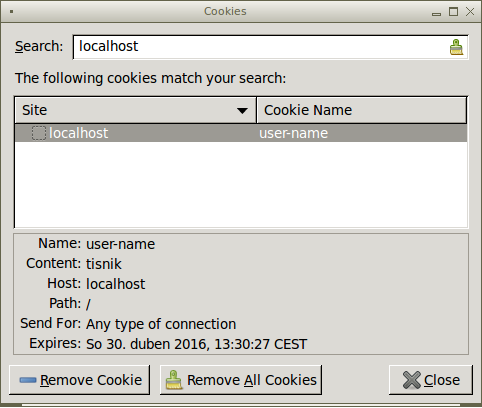This screenshot has height=408, width=482.
Task: Click the dashed placeholder icon beside localhost
Action: [39, 133]
